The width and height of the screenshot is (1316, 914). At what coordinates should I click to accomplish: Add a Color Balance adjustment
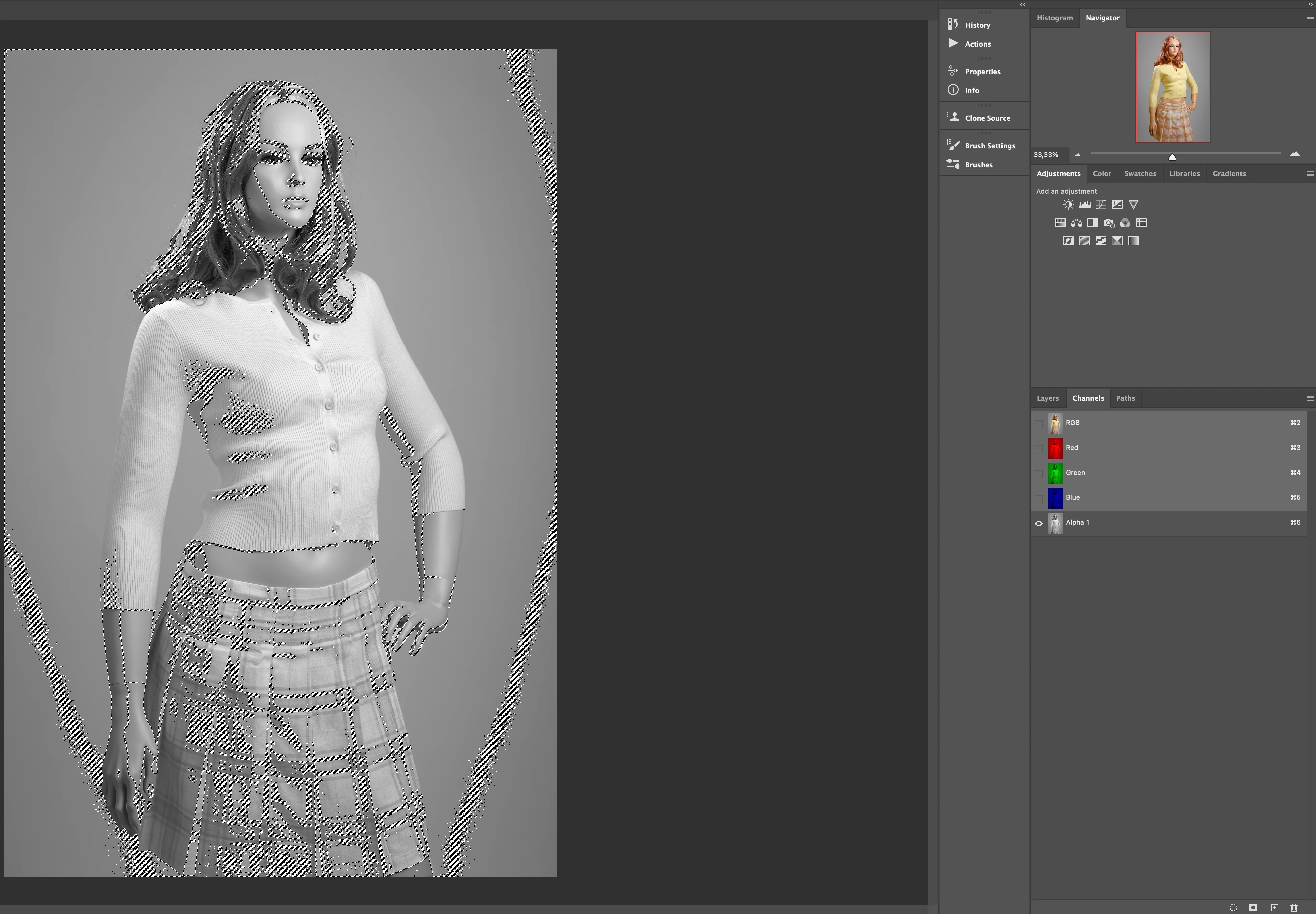pyautogui.click(x=1077, y=223)
